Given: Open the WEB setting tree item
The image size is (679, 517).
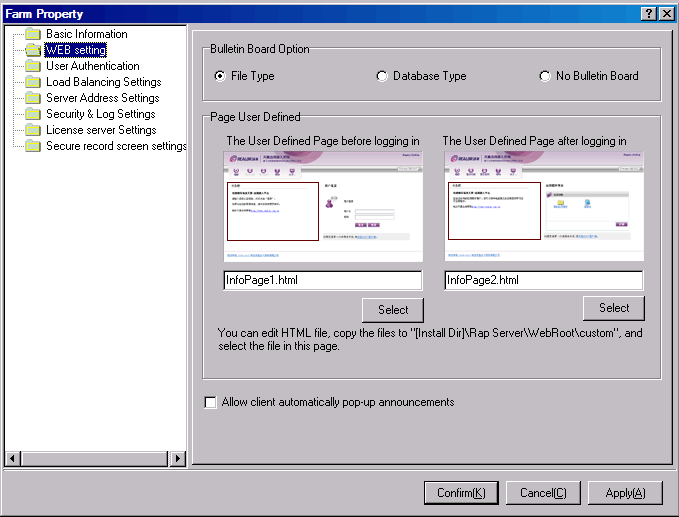Looking at the screenshot, I should pos(75,50).
